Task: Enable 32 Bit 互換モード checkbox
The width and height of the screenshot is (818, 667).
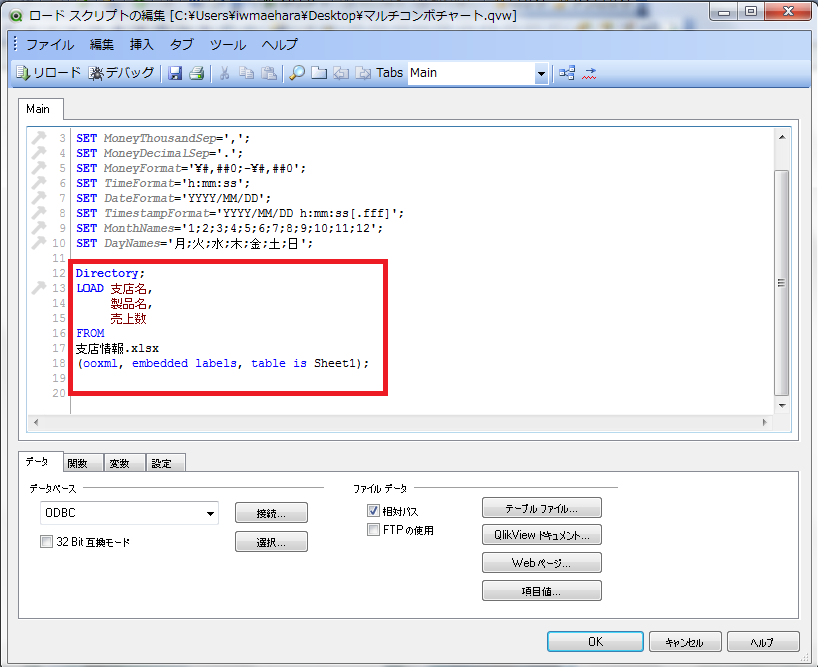Action: 46,542
